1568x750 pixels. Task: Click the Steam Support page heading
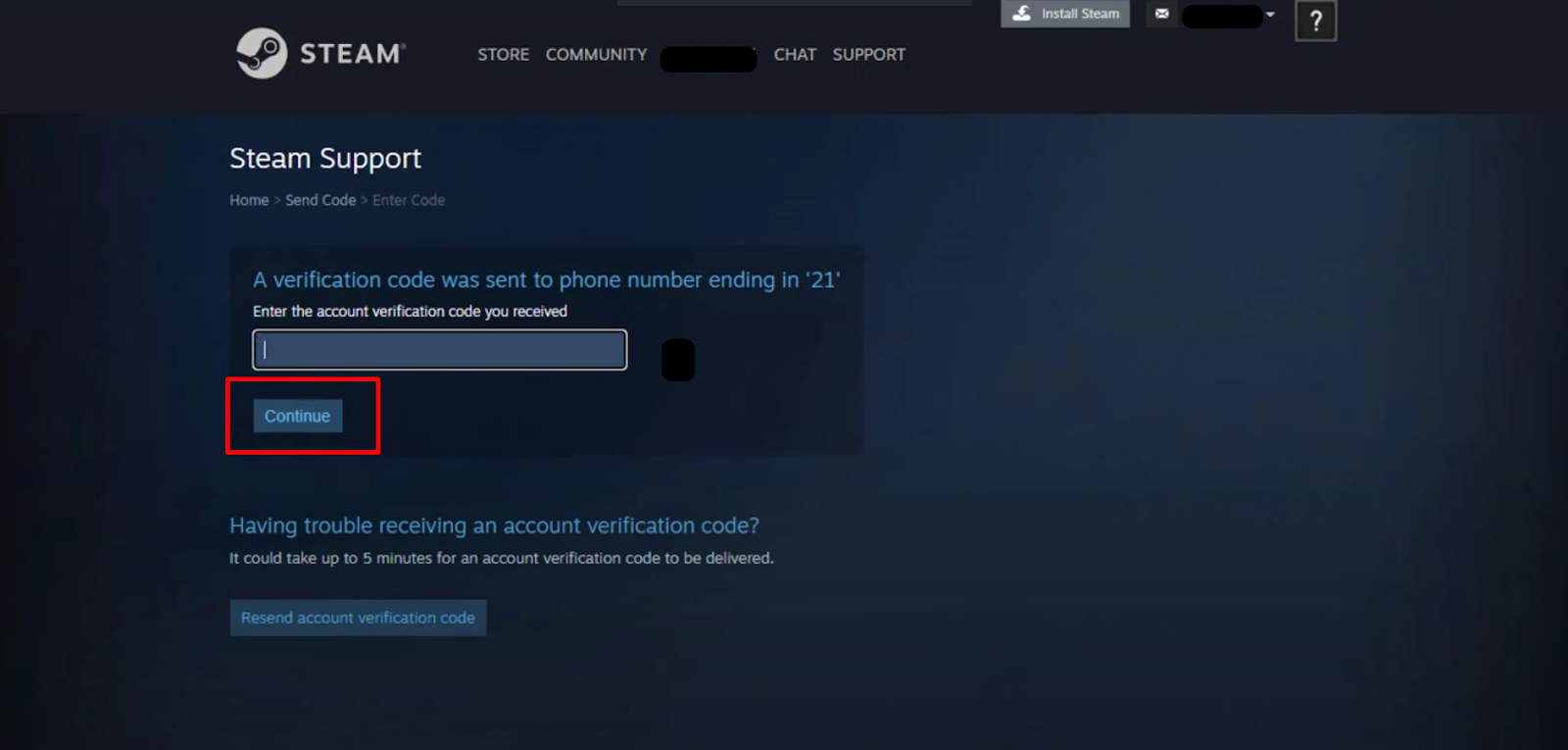[x=325, y=159]
